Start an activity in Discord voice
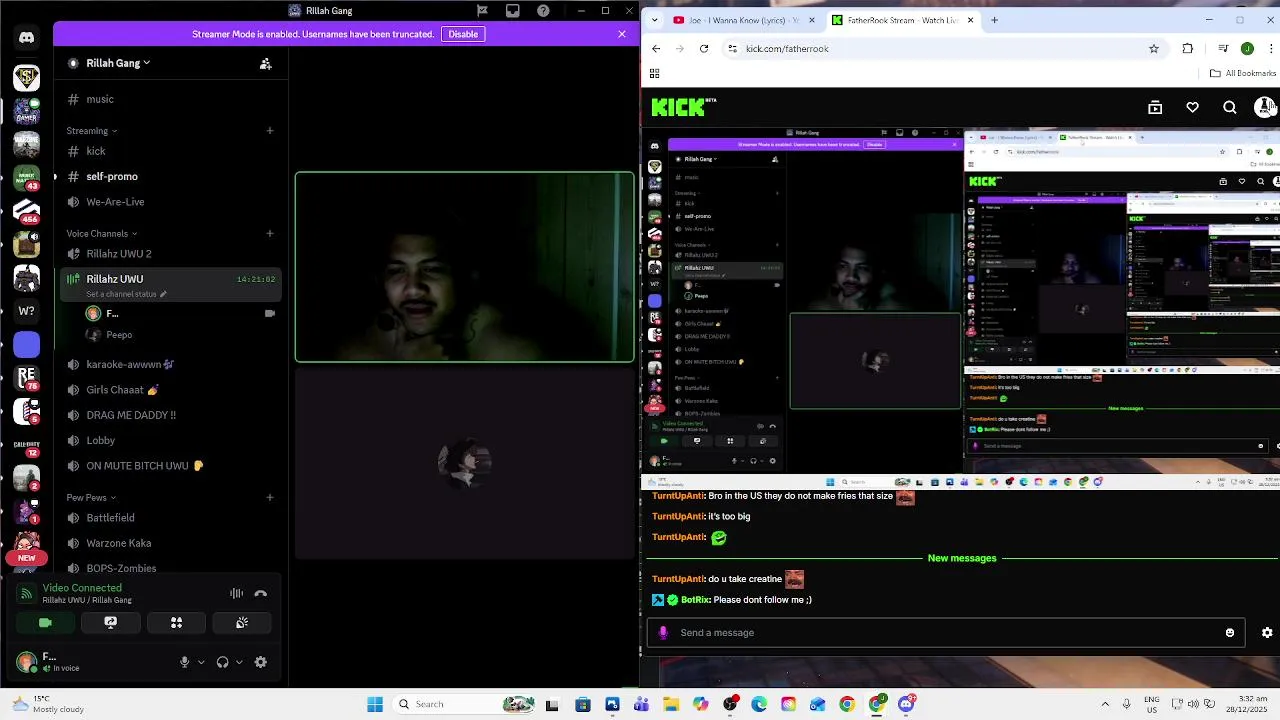 point(176,622)
